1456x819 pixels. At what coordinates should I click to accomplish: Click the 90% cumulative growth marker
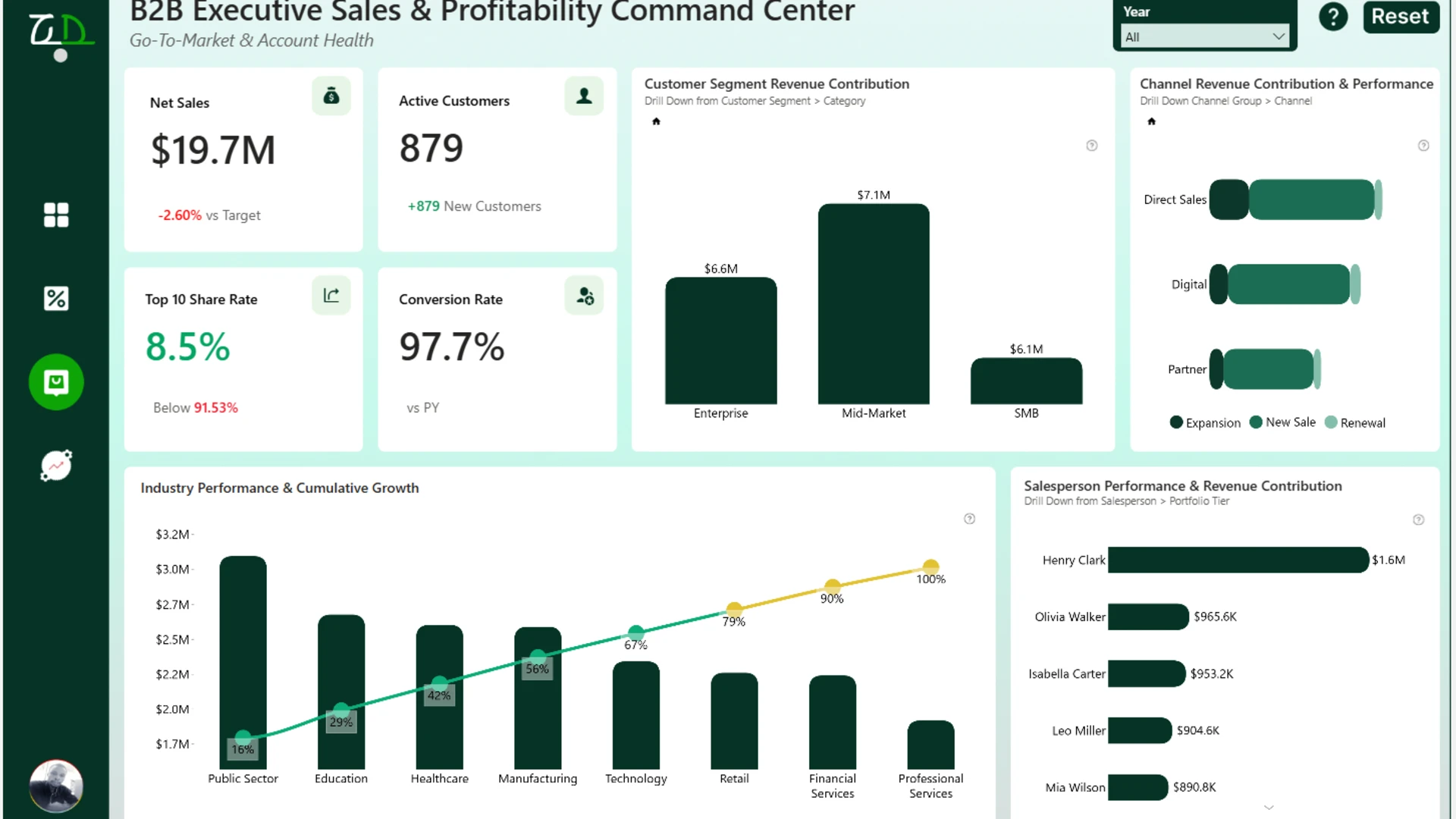tap(833, 586)
